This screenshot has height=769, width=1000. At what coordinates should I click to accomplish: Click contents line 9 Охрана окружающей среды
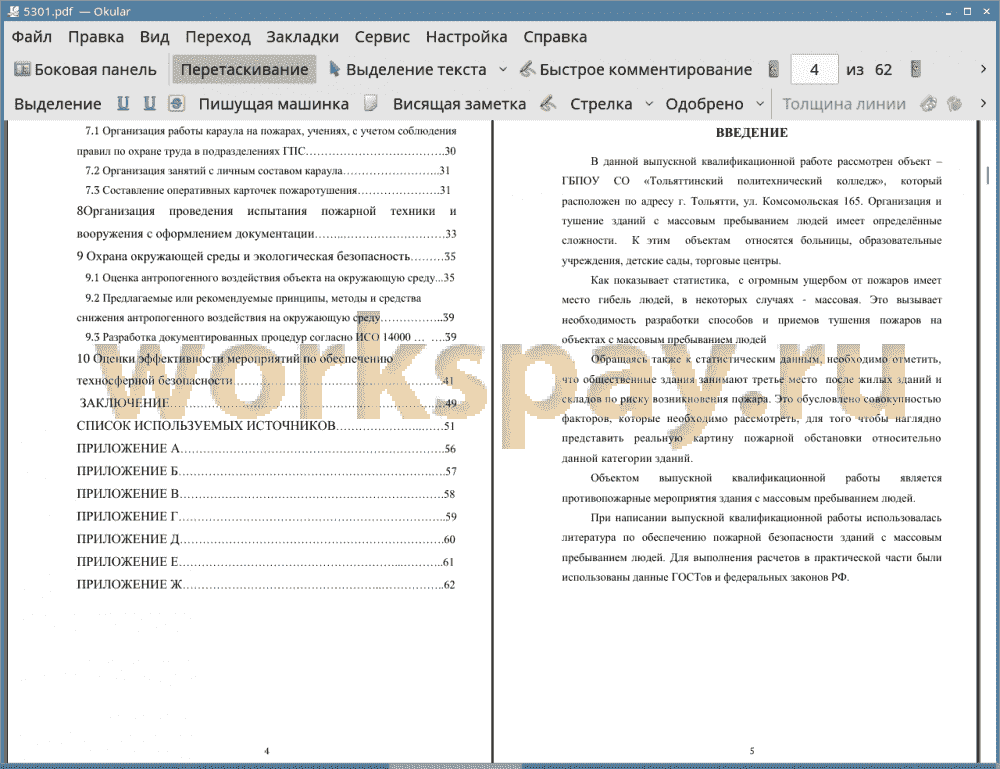pos(266,256)
